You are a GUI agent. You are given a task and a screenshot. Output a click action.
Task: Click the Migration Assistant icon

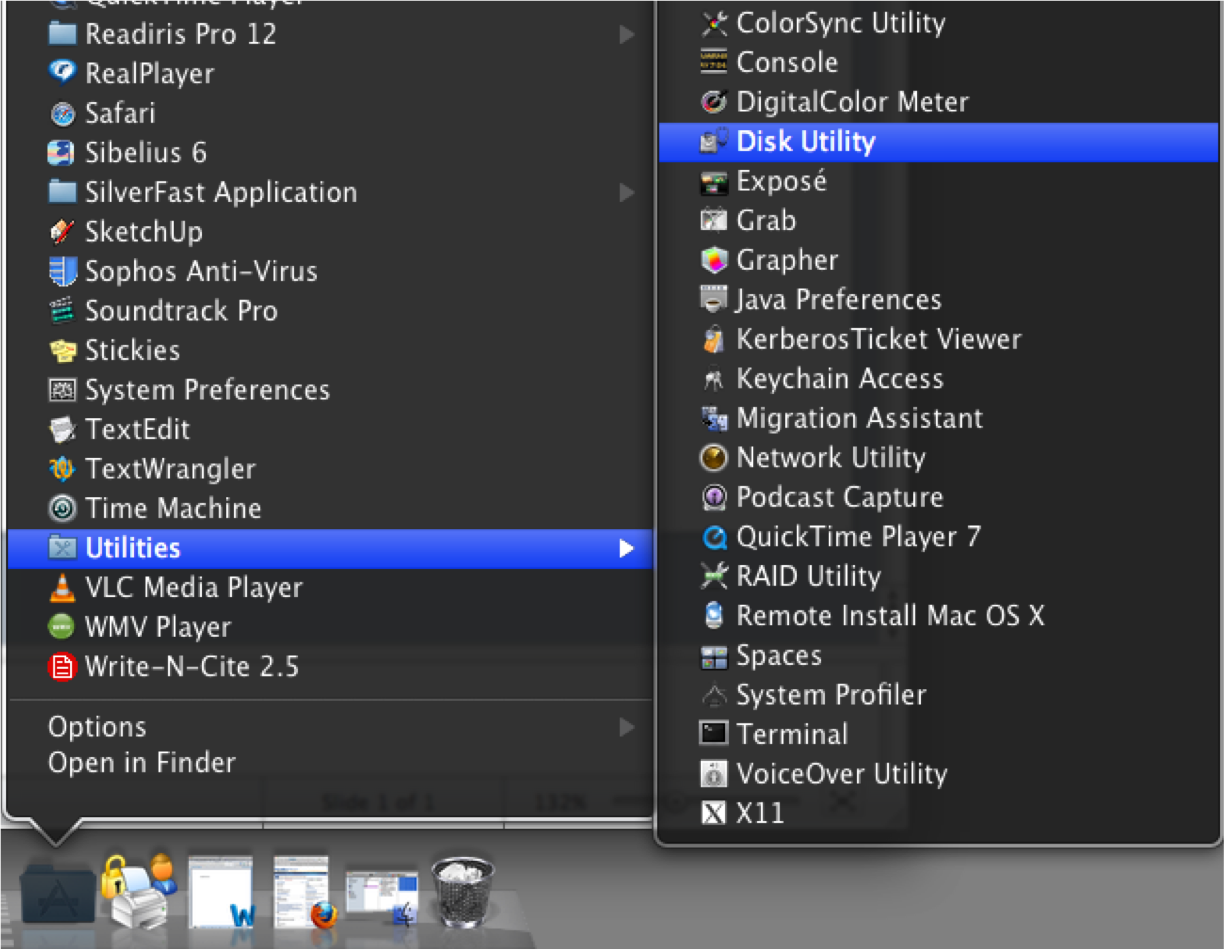[713, 418]
